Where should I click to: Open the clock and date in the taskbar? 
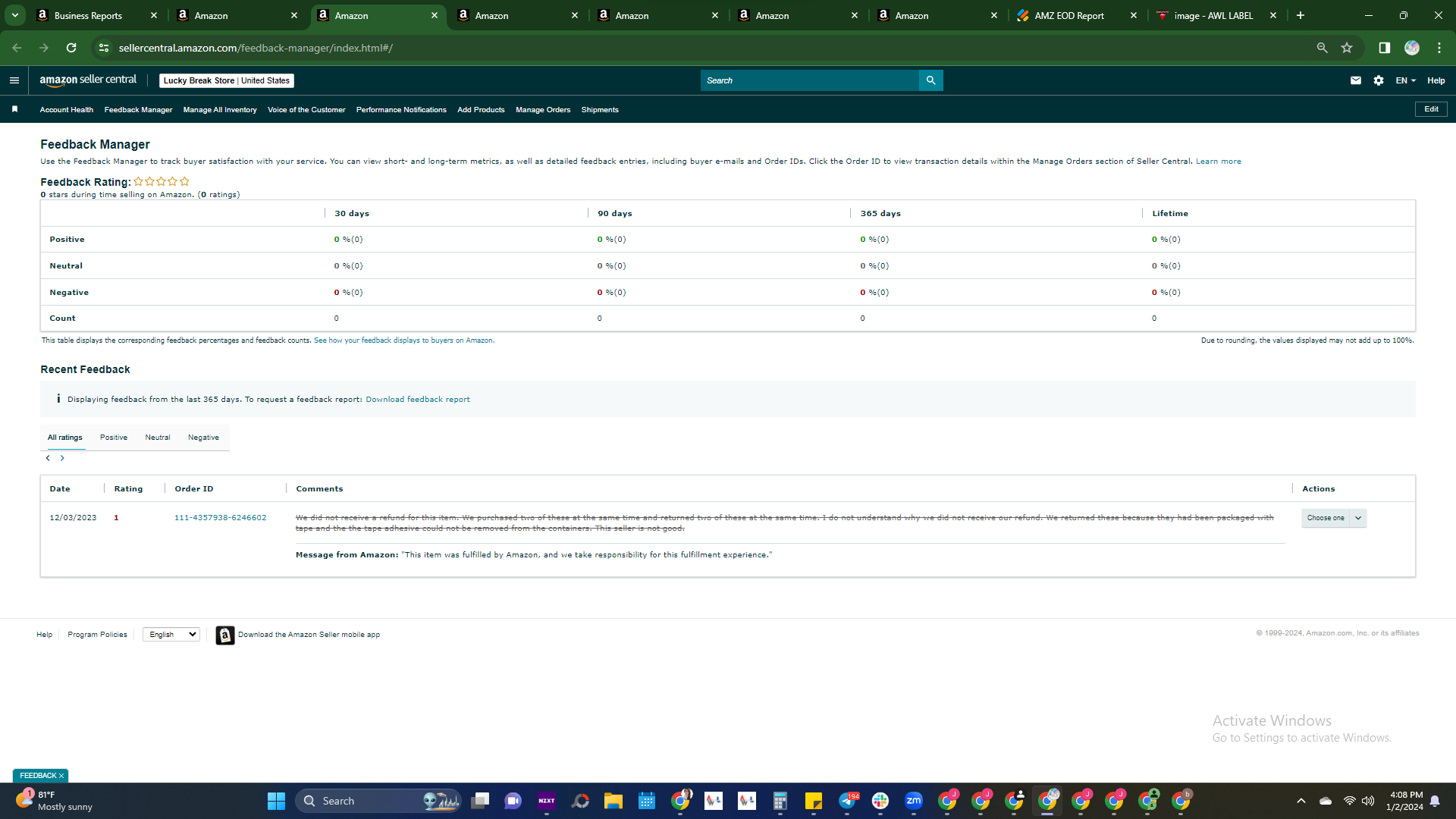[x=1405, y=801]
